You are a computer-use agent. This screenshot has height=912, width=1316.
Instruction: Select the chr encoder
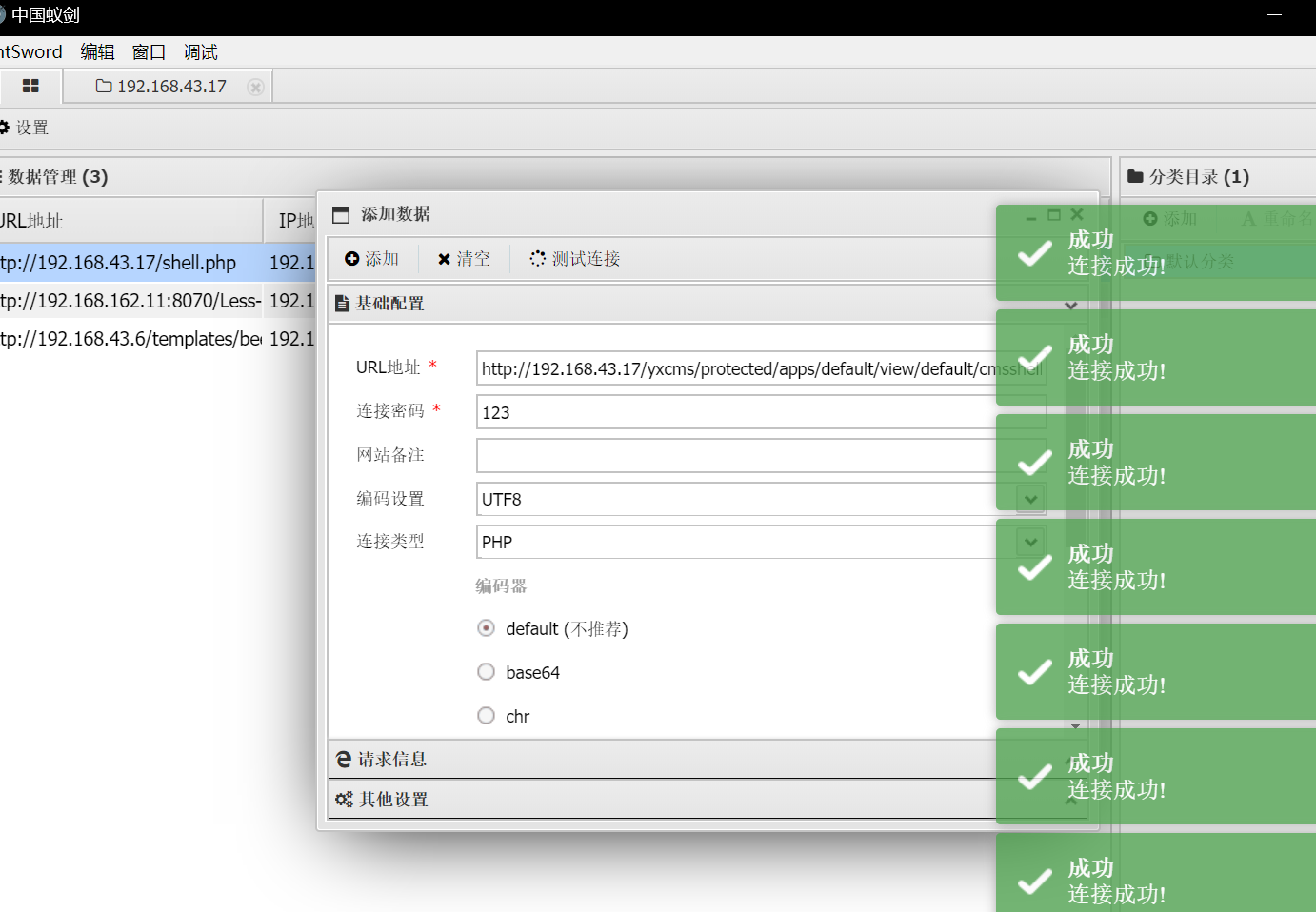tap(486, 716)
